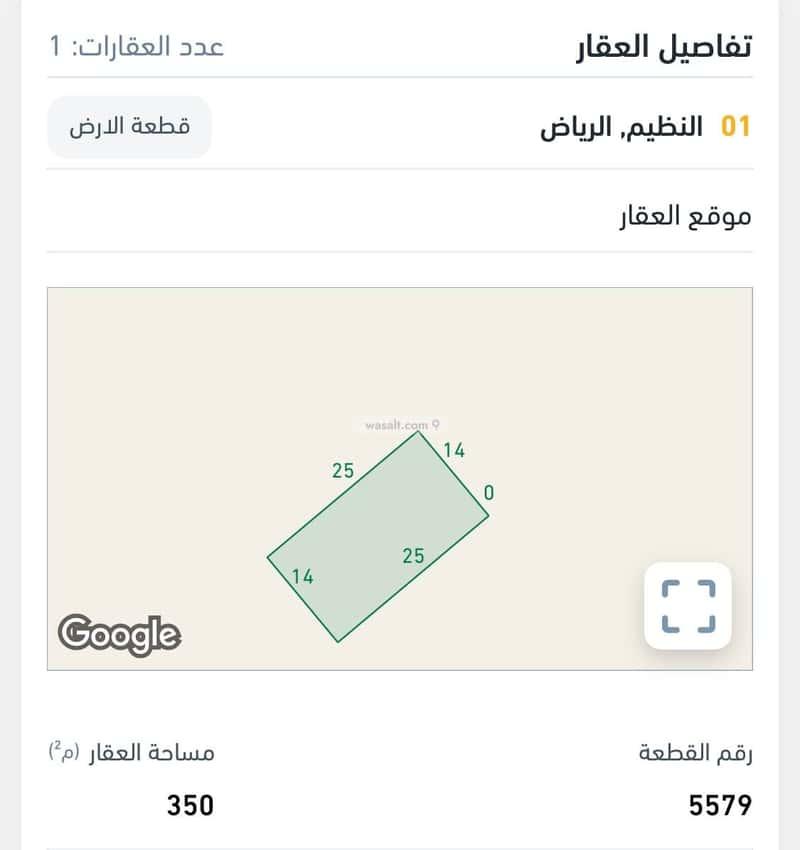Expand the map to fullscreen
The image size is (800, 850).
pyautogui.click(x=689, y=606)
